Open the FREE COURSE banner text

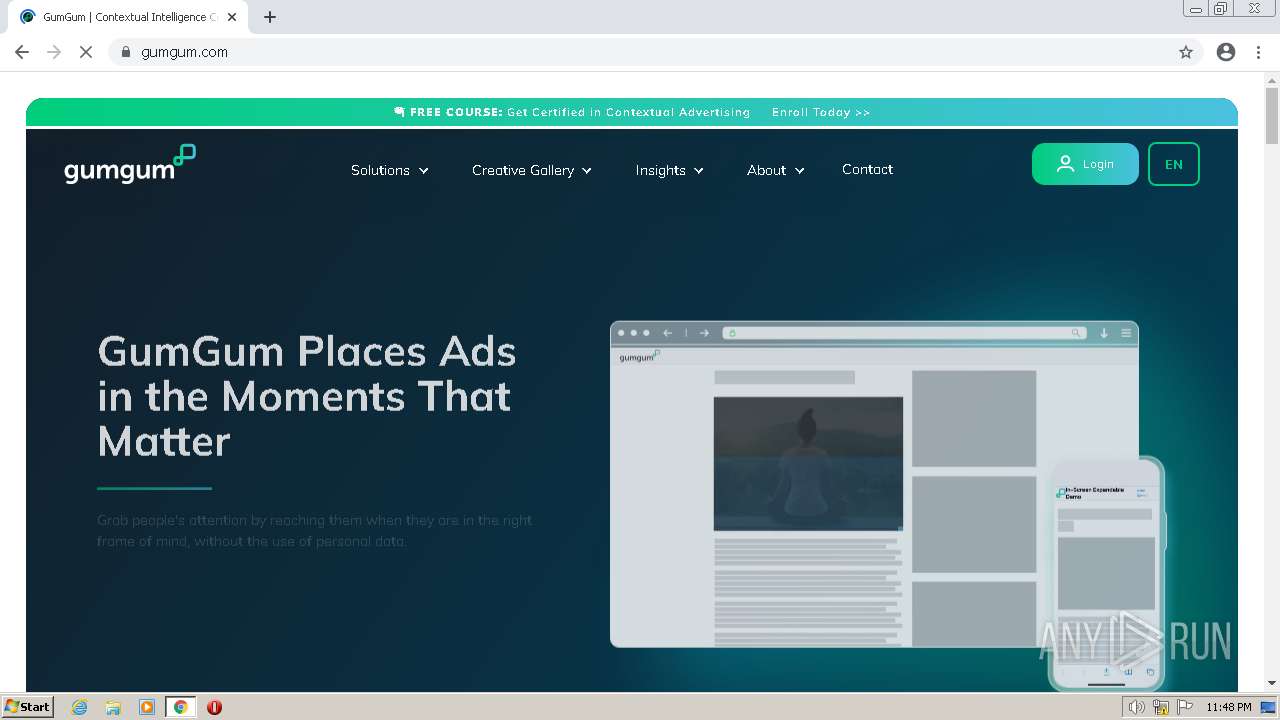(x=579, y=112)
